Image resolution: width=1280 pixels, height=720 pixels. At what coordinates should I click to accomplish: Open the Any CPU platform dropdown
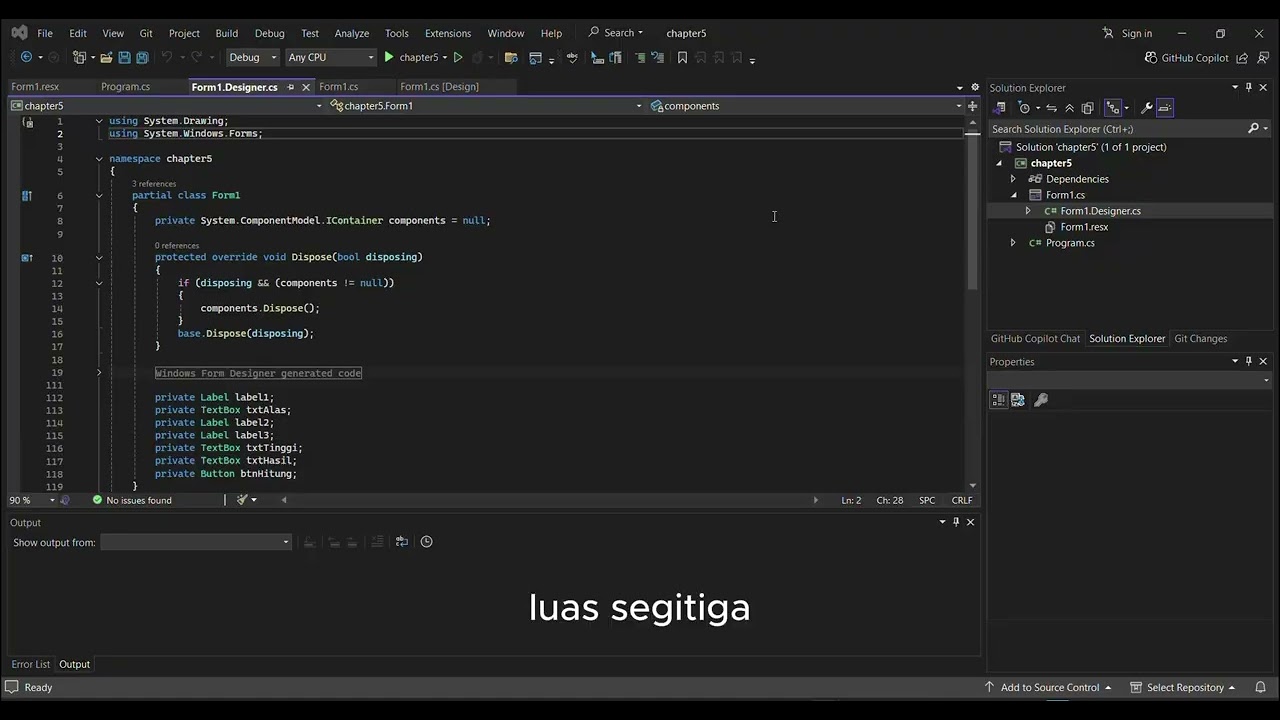(331, 58)
